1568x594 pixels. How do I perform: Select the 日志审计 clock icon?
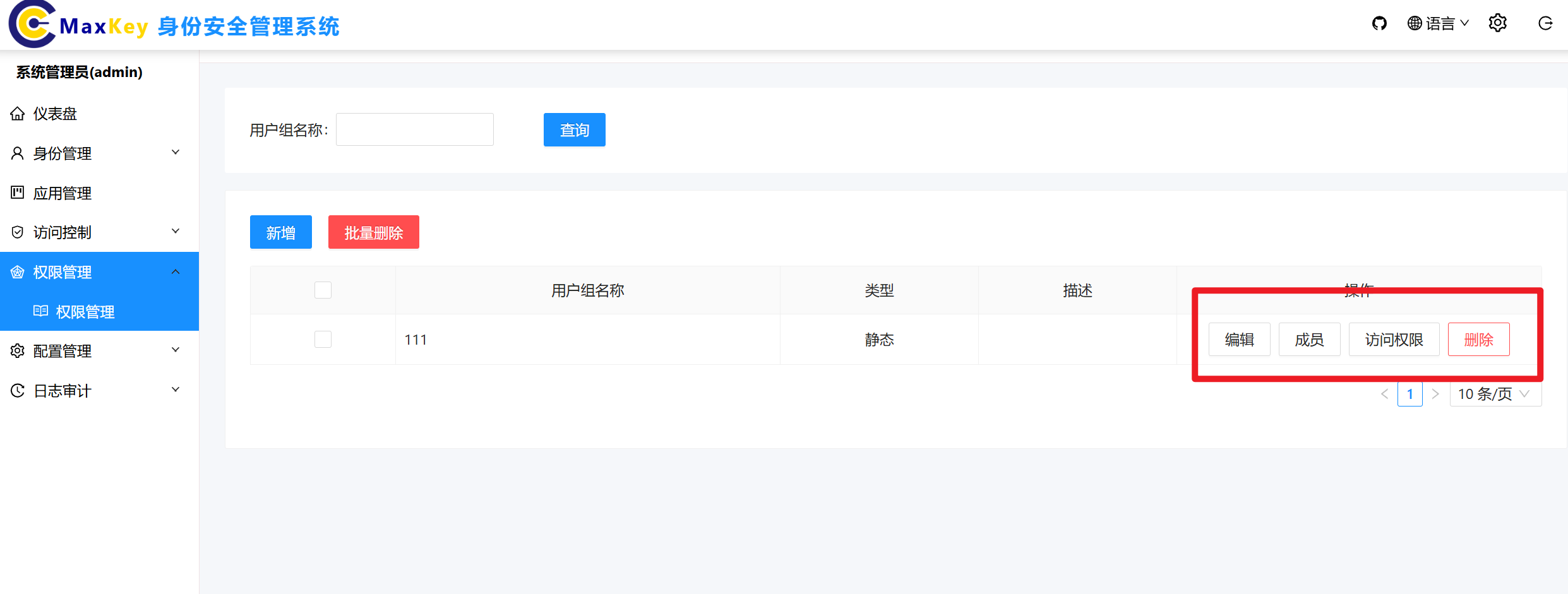[x=17, y=390]
